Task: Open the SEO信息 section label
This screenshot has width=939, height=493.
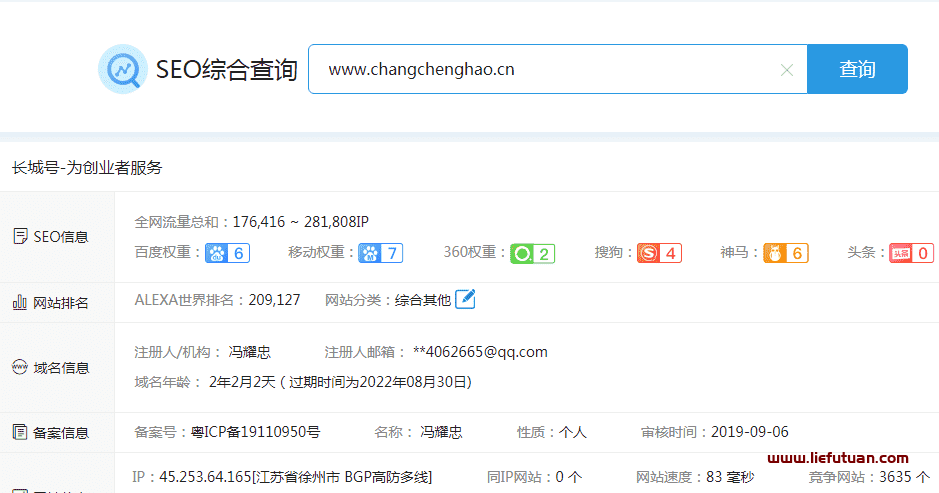Action: pos(60,237)
